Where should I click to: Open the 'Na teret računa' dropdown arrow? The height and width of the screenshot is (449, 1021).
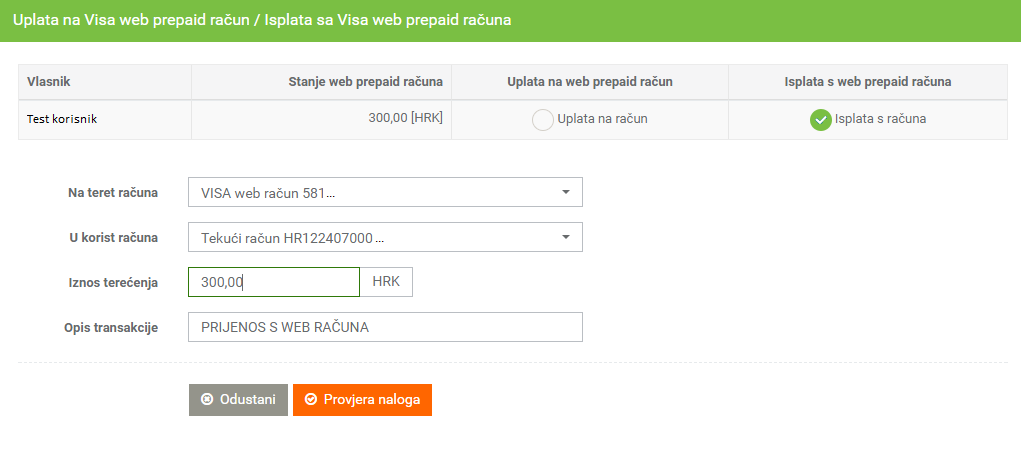565,192
